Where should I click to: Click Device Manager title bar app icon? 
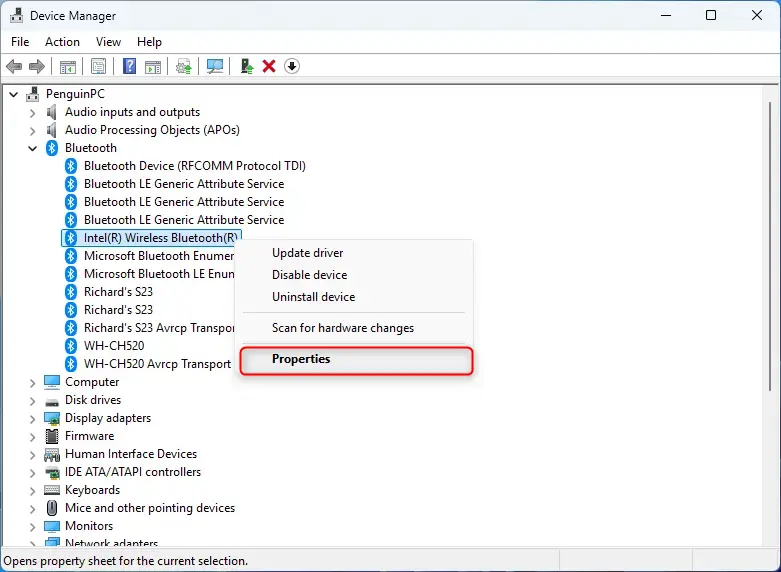tap(16, 15)
